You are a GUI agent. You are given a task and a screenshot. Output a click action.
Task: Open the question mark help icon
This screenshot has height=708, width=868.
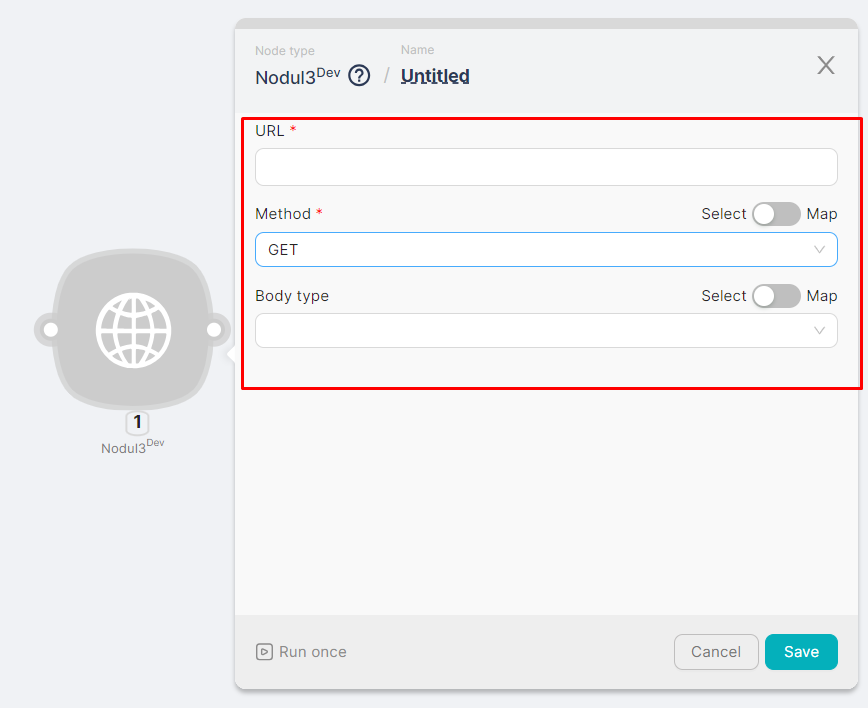[359, 76]
